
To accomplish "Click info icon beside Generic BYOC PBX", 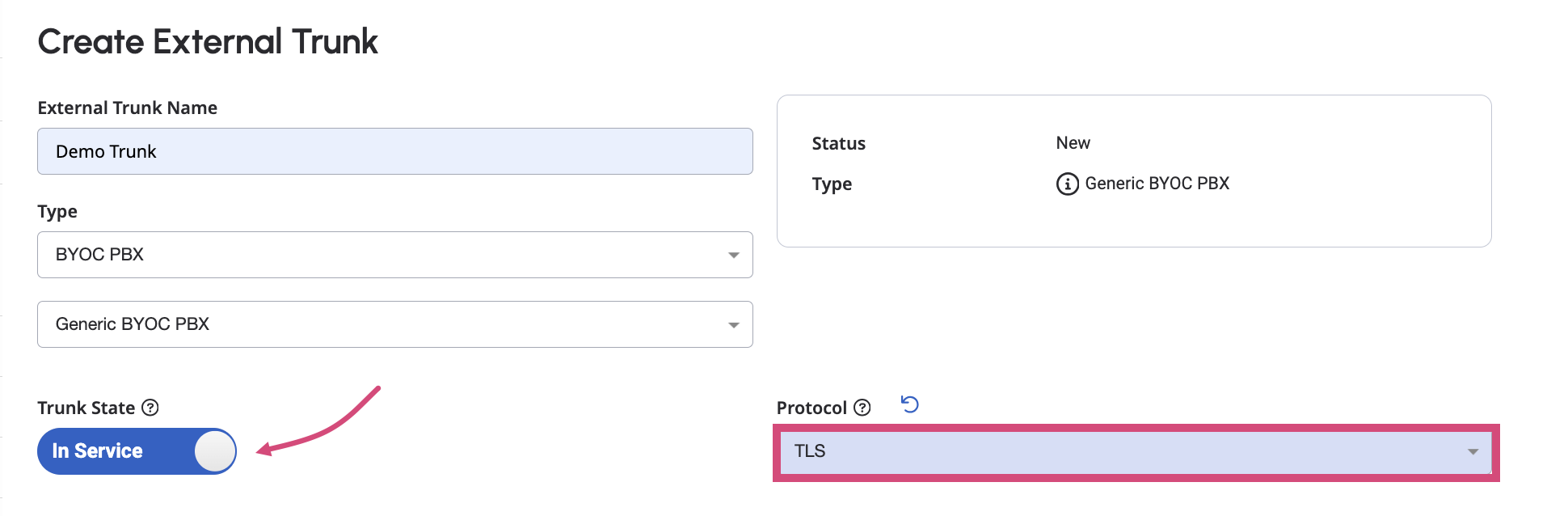I will pyautogui.click(x=1067, y=184).
